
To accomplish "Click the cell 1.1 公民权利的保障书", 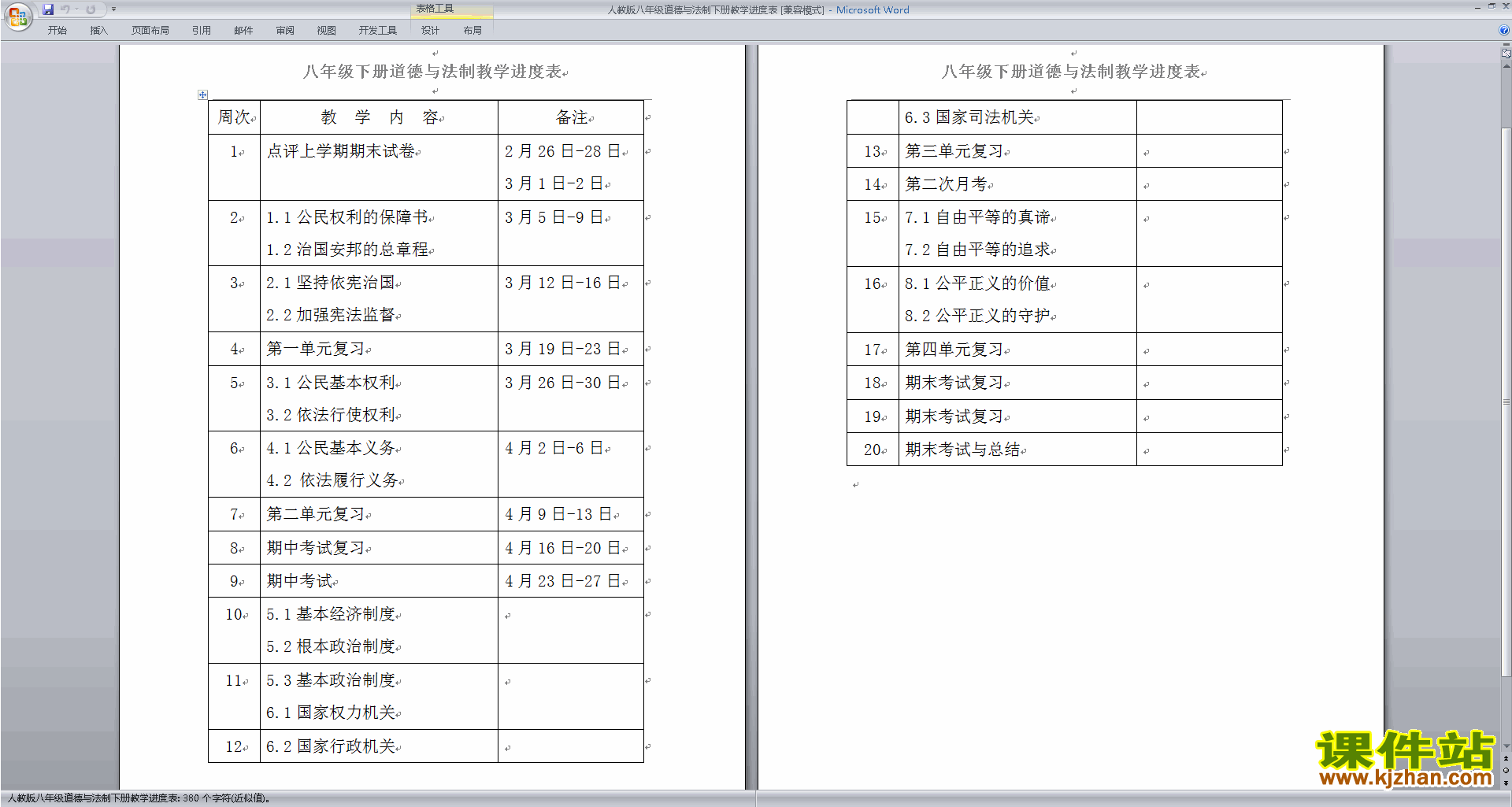I will point(347,217).
